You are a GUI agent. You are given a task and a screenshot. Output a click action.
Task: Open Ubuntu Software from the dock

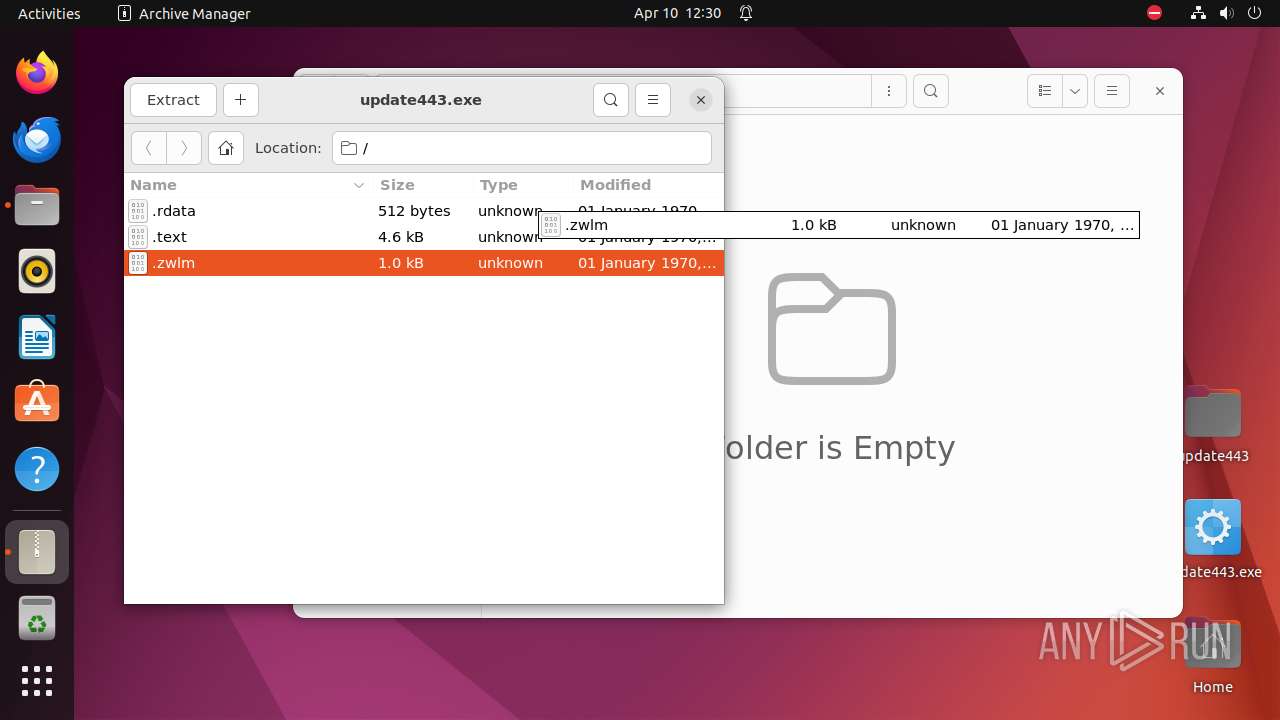pos(37,403)
